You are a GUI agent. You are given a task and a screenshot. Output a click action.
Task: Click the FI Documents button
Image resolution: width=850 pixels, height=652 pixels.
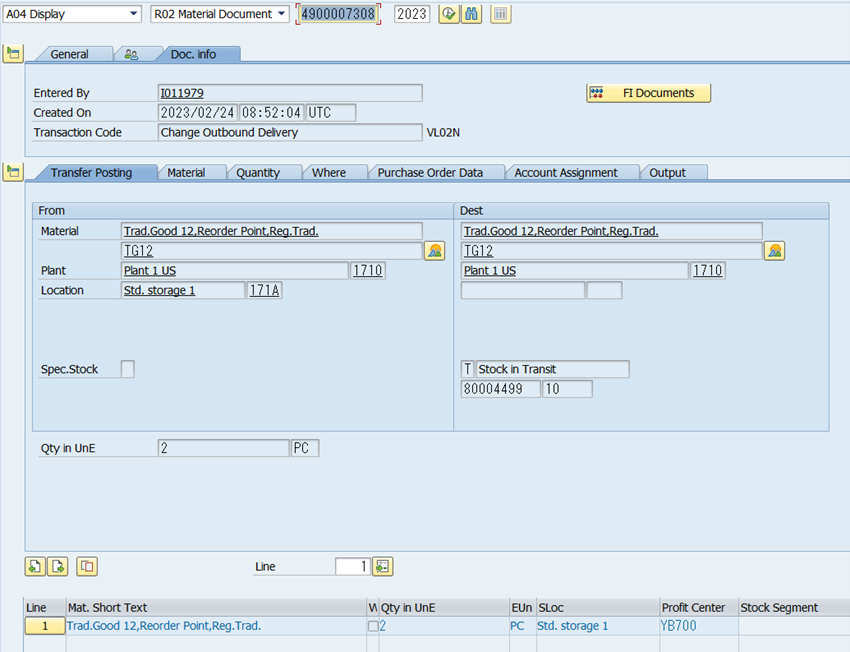tap(648, 93)
